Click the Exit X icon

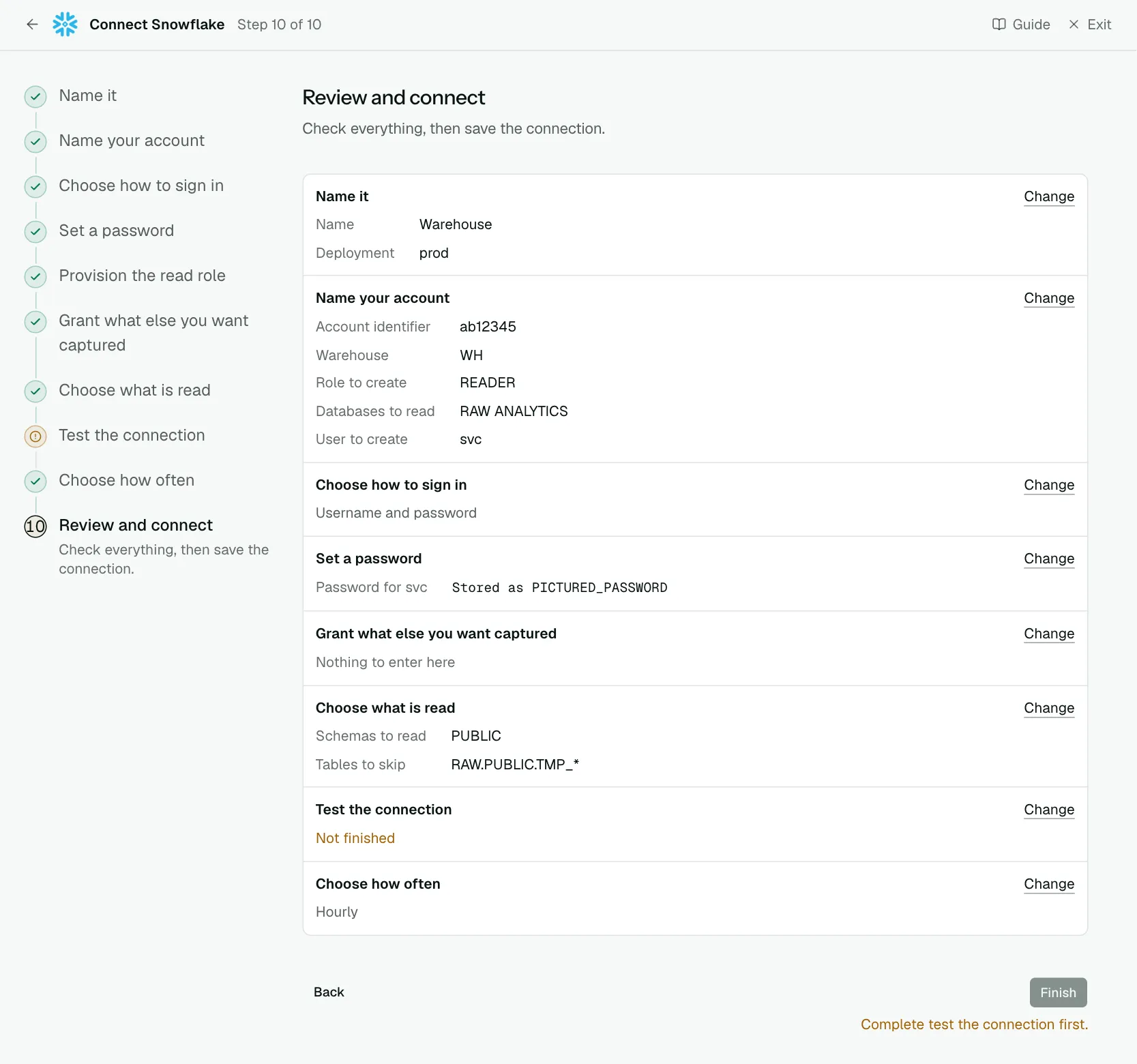tap(1074, 25)
